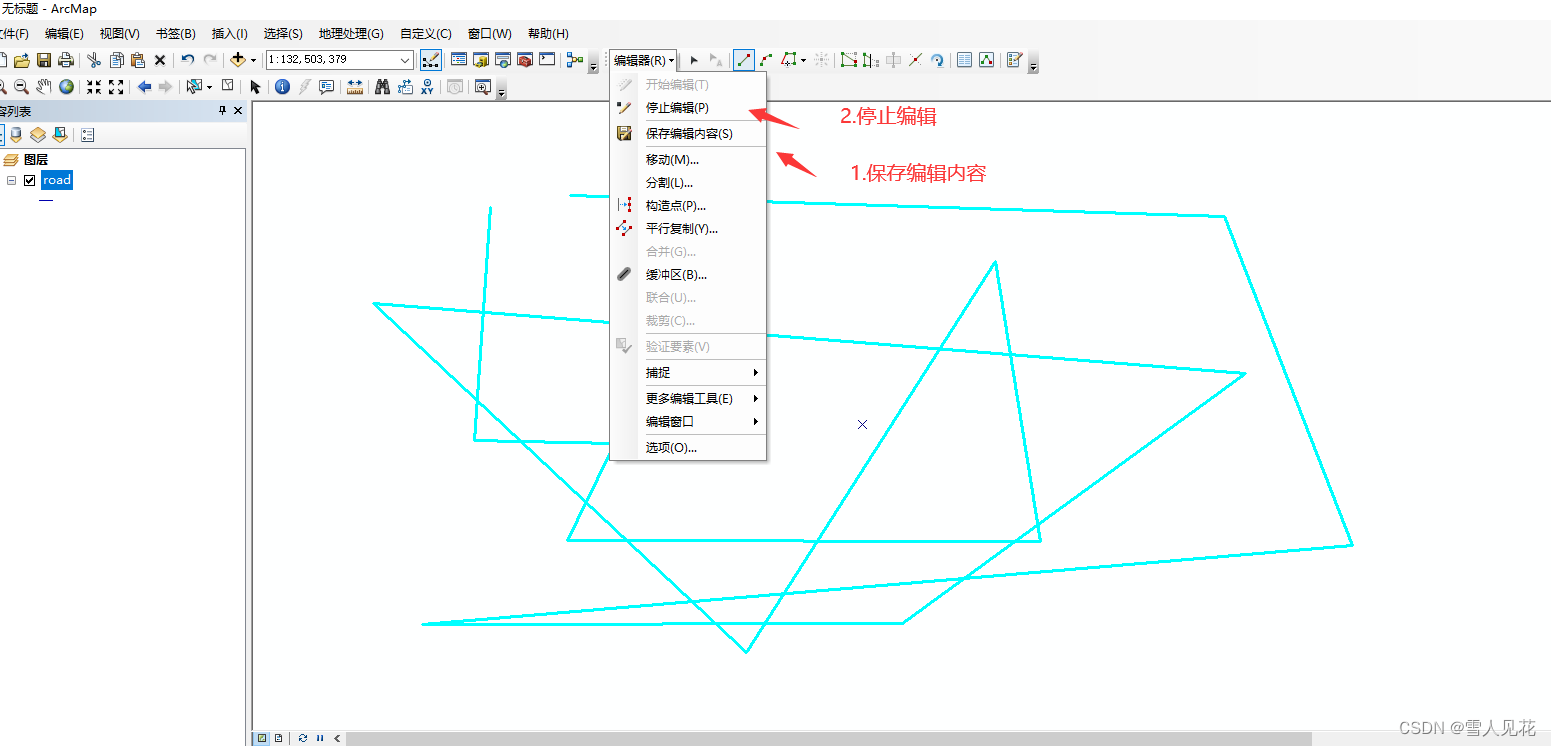
Task: Click the Copy icon in the toolbar
Action: click(x=116, y=60)
